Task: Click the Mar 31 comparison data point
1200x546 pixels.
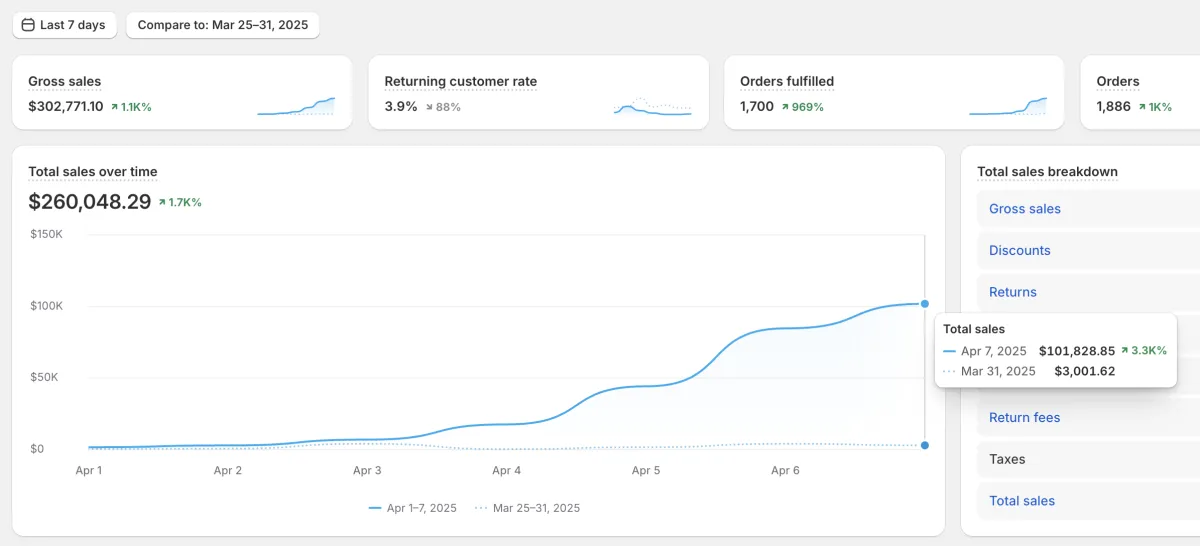Action: (x=925, y=445)
